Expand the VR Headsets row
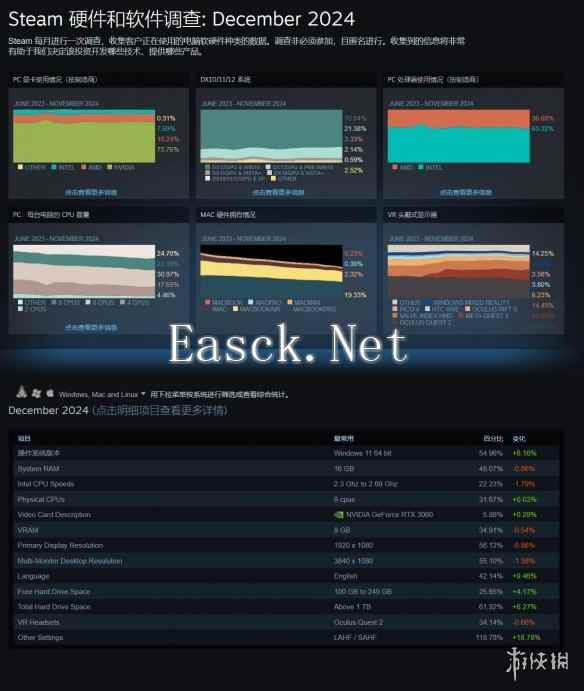 point(287,622)
